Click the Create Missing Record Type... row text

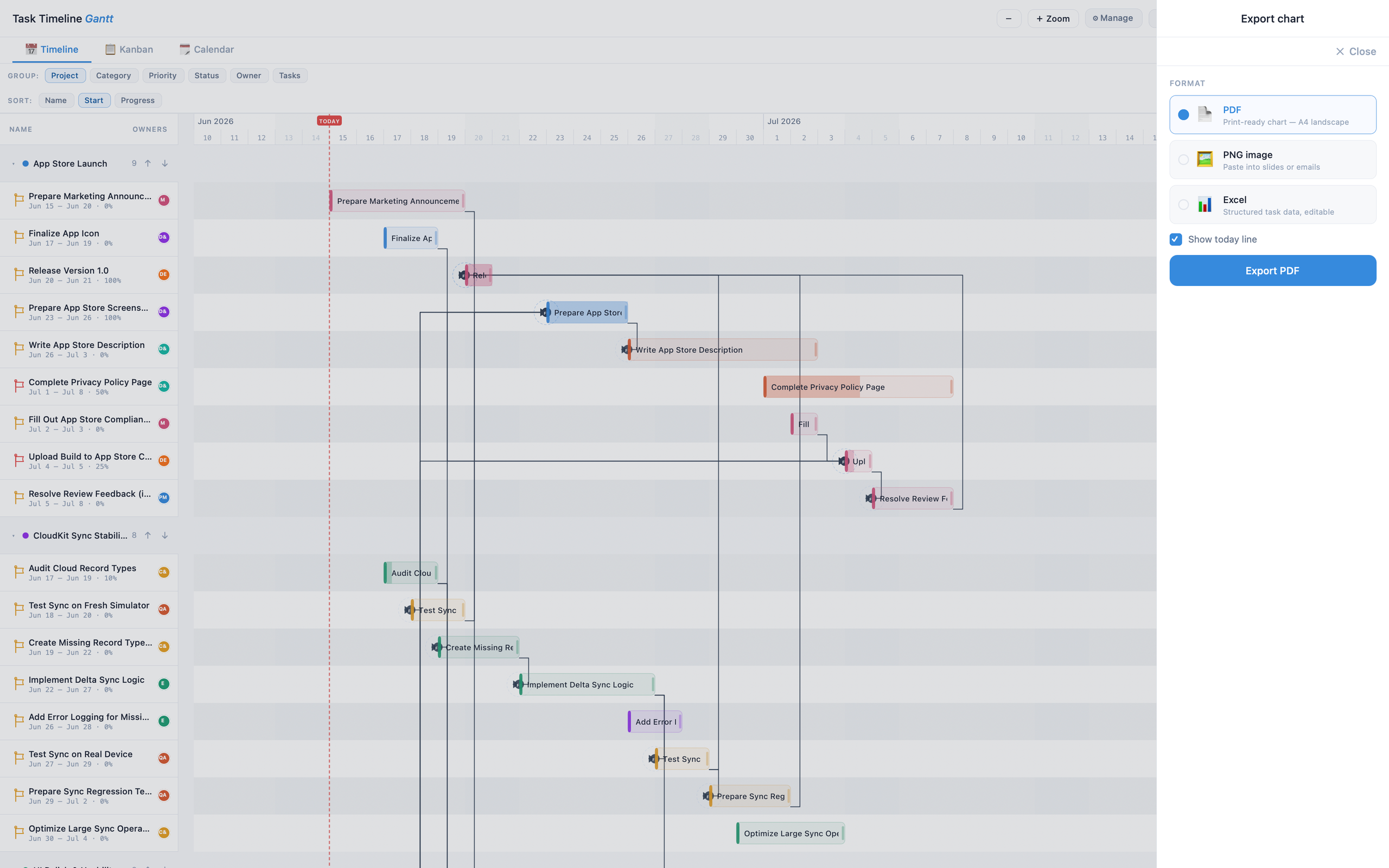91,642
